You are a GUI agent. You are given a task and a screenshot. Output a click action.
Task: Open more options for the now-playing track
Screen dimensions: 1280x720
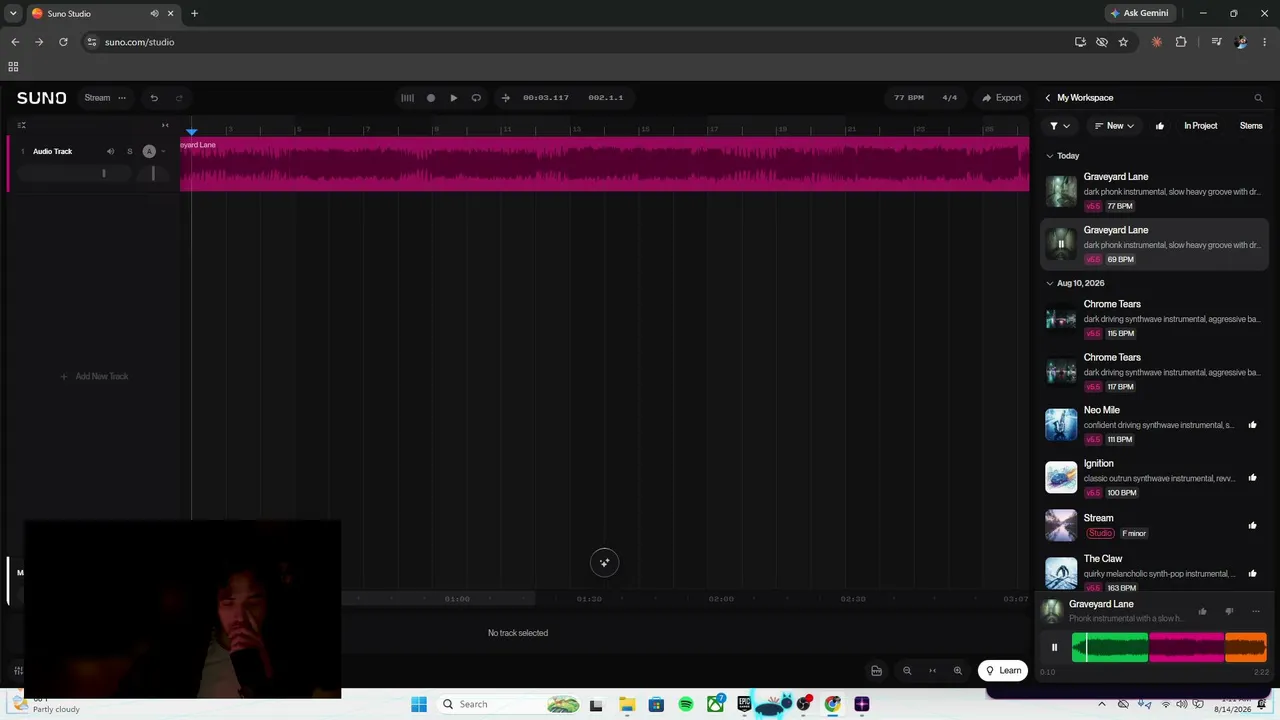[x=1256, y=611]
